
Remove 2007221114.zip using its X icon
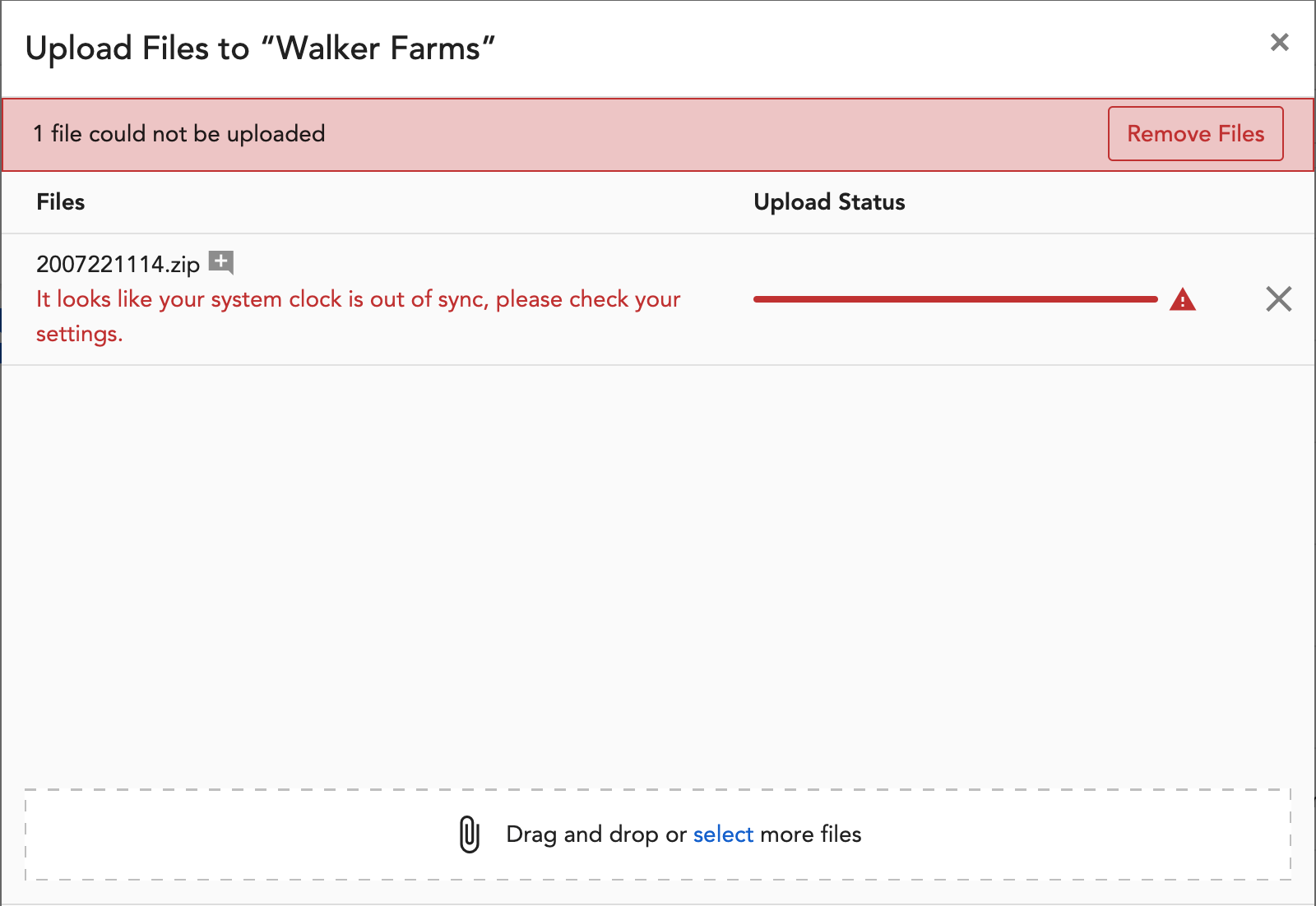pyautogui.click(x=1279, y=299)
